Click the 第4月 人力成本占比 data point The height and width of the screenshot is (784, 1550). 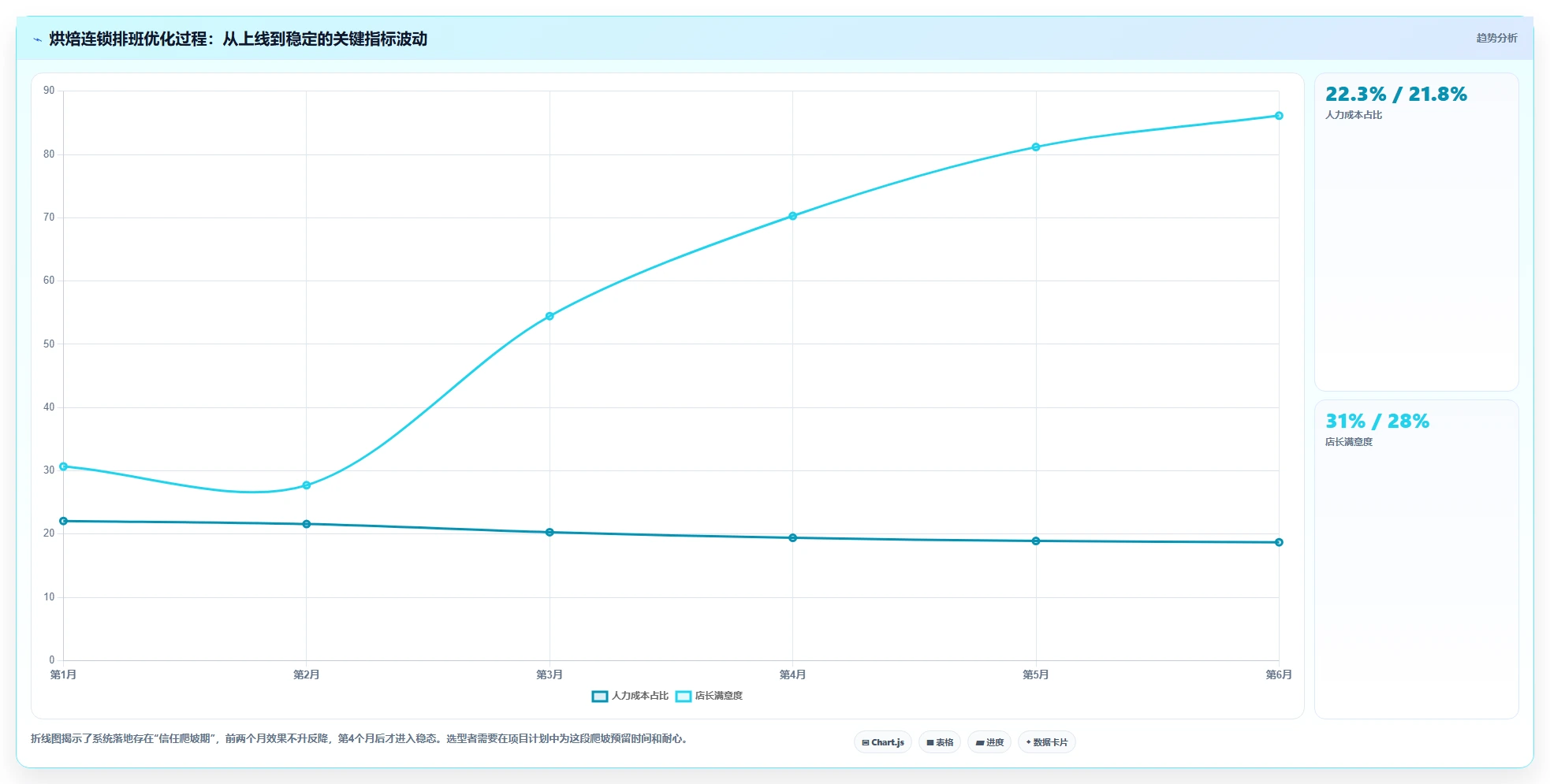793,538
